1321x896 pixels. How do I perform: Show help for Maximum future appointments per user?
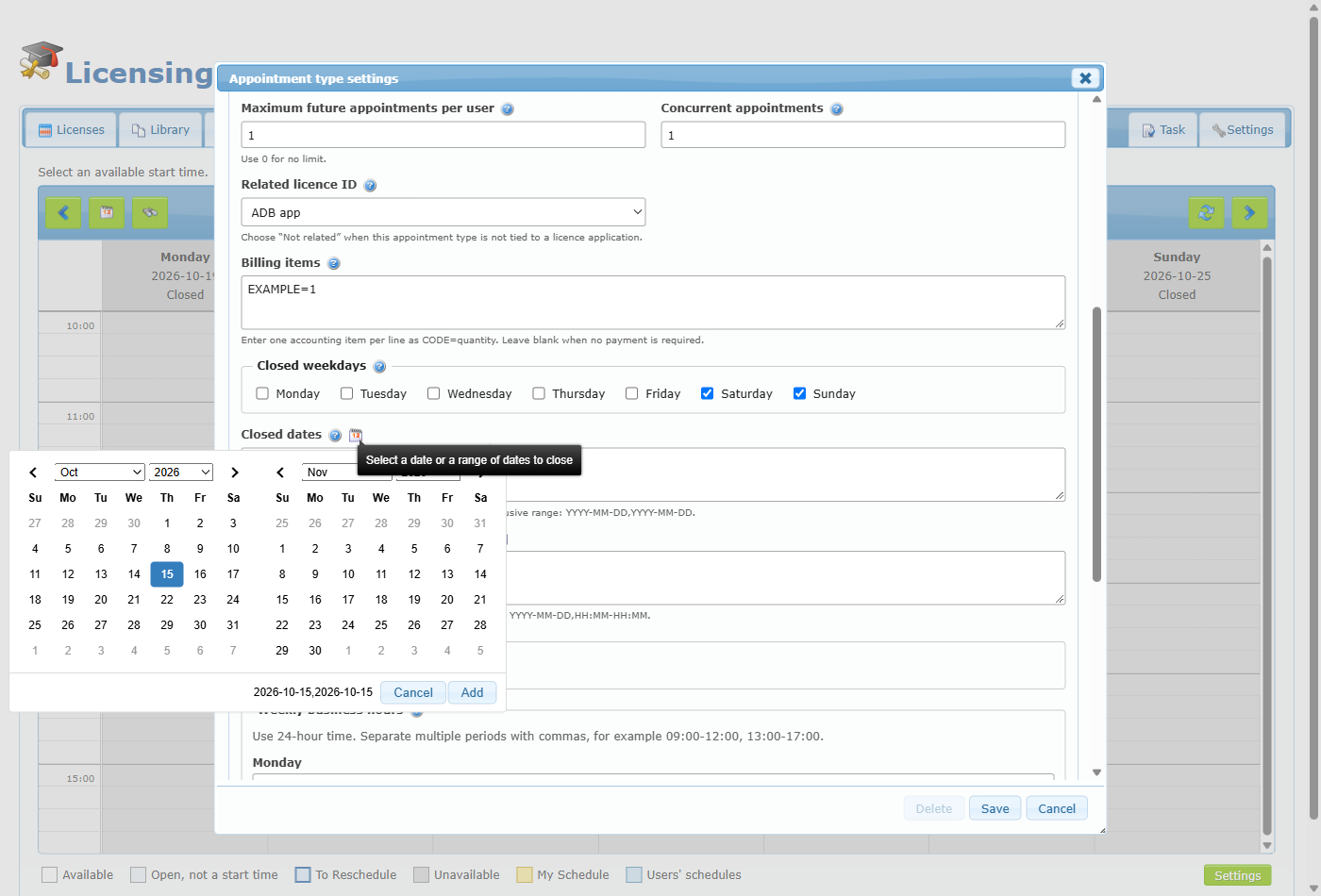click(508, 109)
